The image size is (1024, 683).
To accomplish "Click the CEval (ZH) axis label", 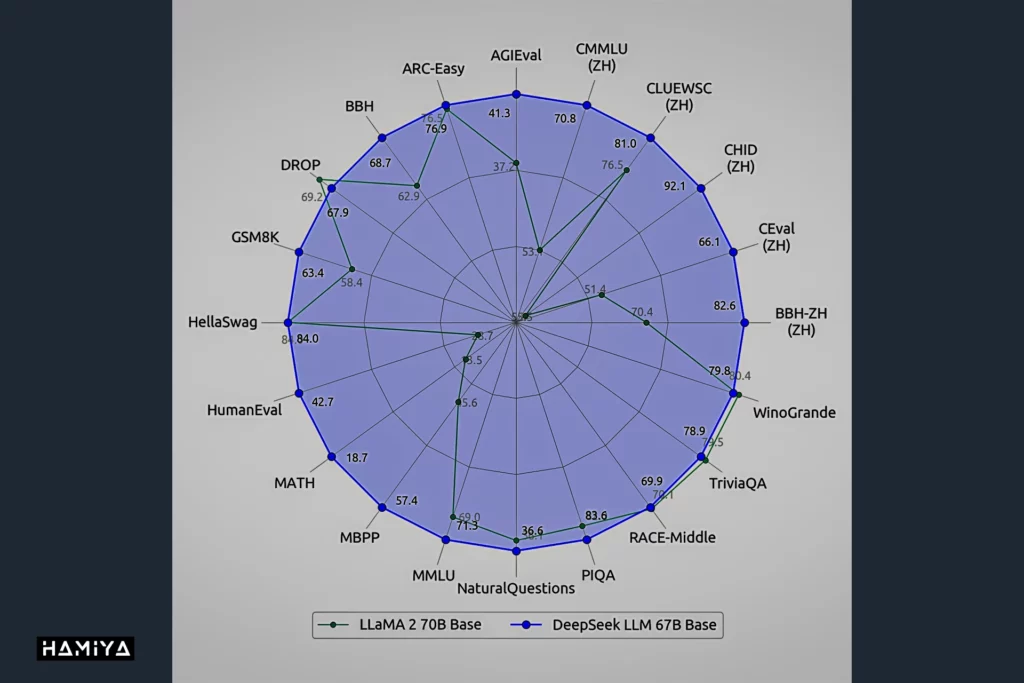I will 776,237.
